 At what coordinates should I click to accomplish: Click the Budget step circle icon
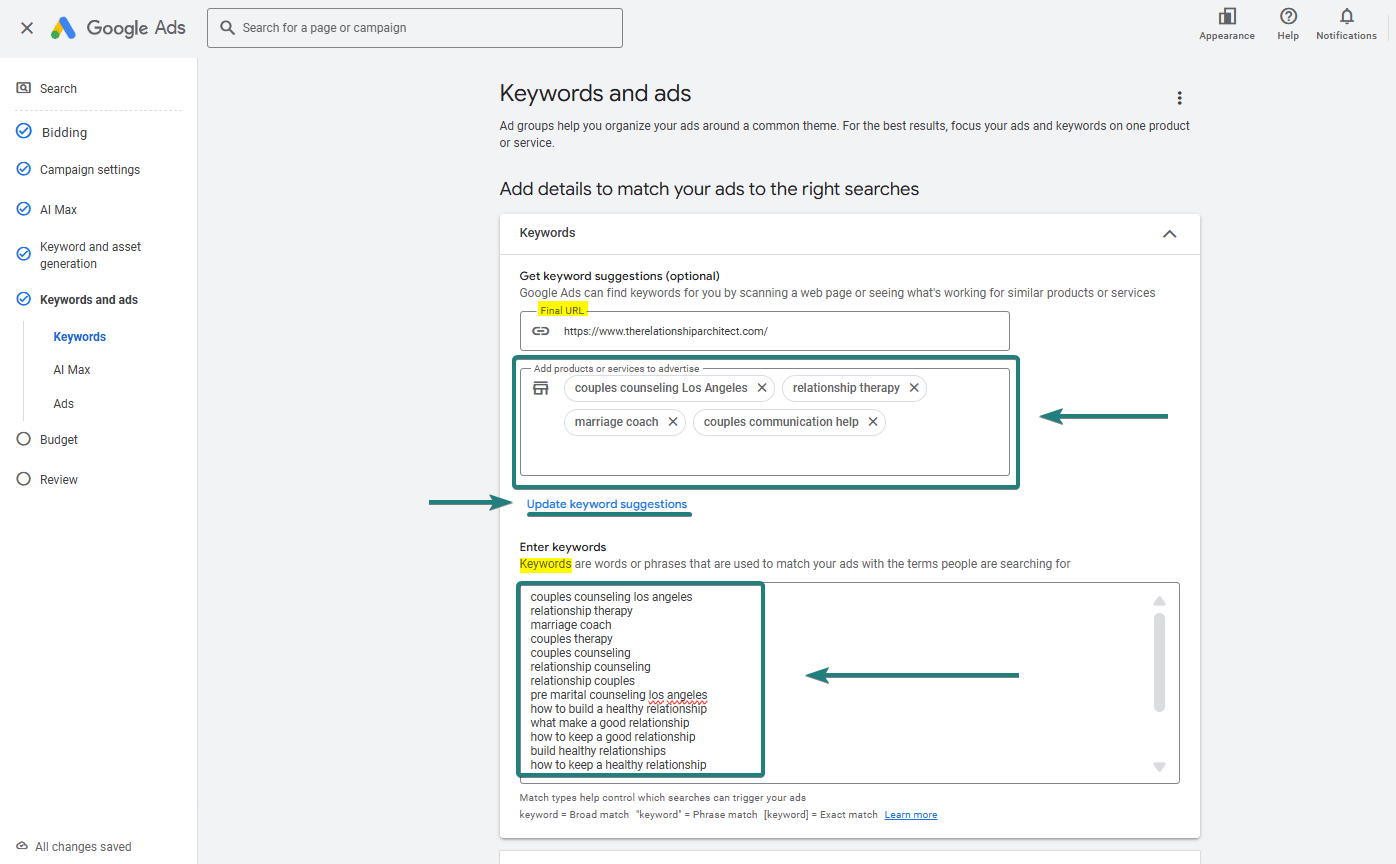24,439
